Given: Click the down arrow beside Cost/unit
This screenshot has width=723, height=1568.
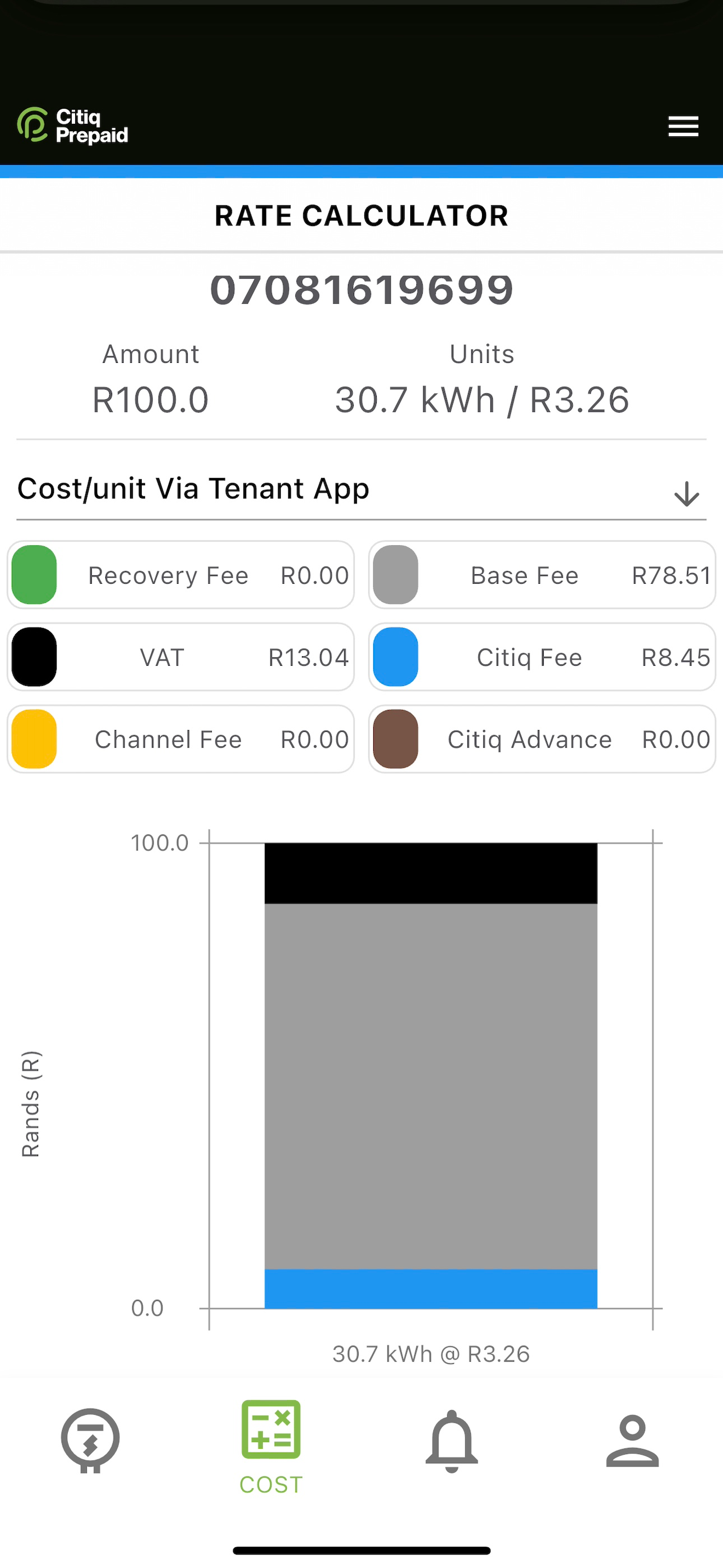Looking at the screenshot, I should (687, 494).
